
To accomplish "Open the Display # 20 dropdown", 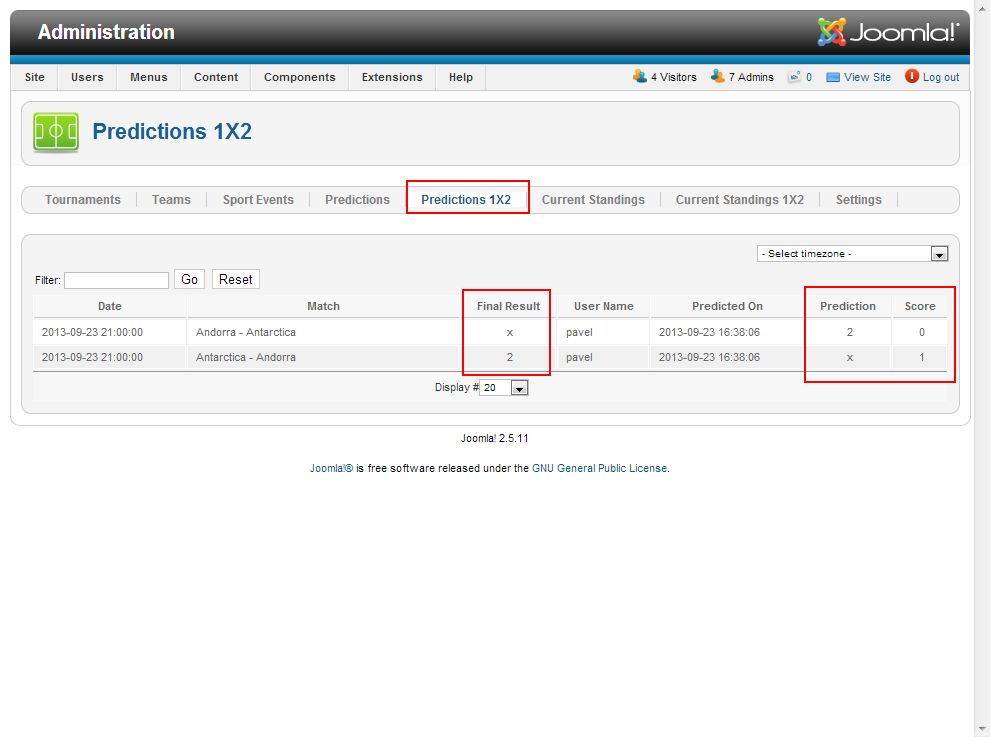I will [504, 388].
